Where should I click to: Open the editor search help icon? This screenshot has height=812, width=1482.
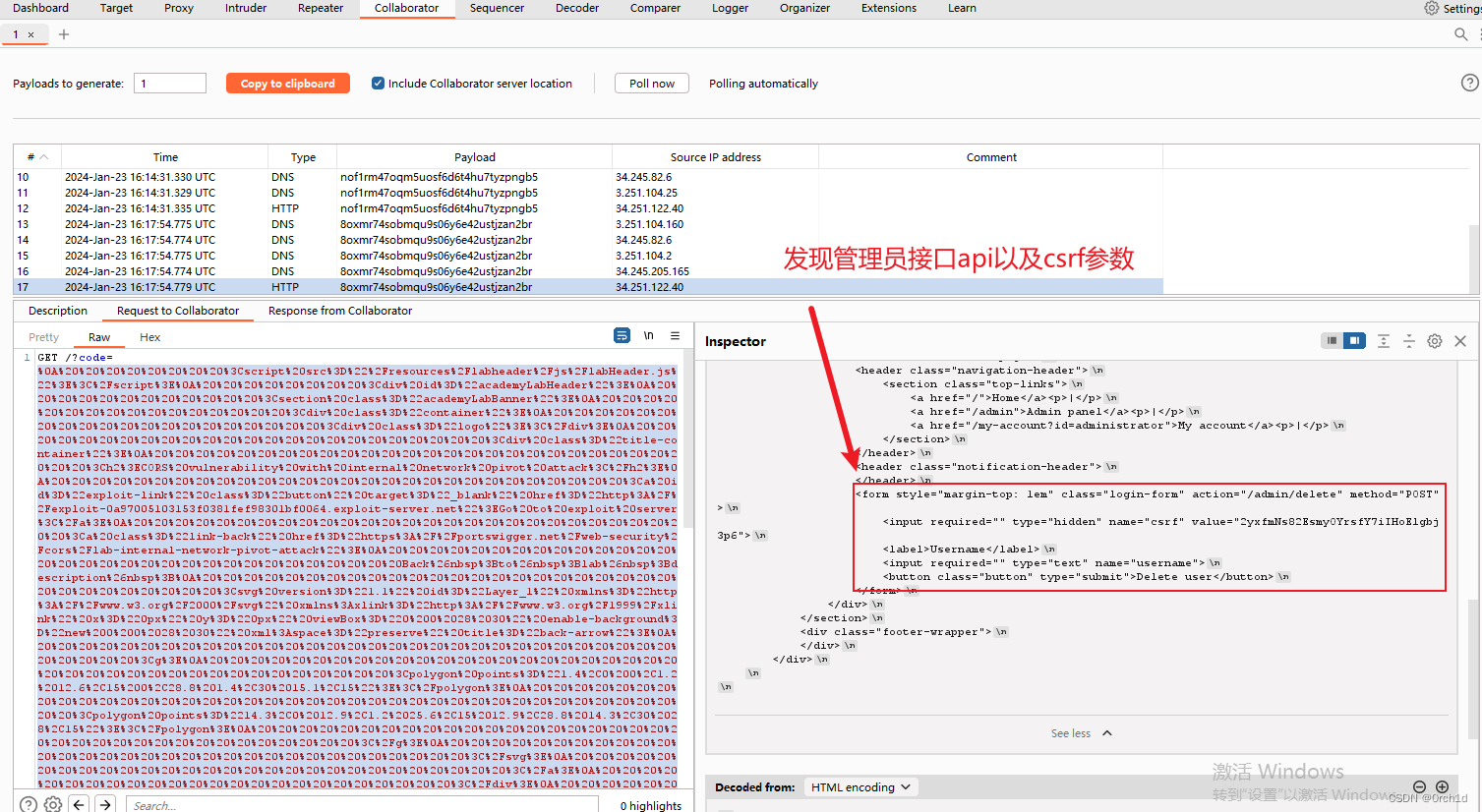tap(29, 804)
